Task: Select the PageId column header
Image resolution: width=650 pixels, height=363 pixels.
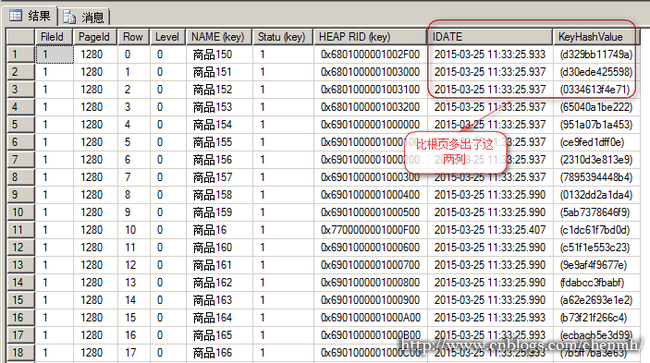Action: click(95, 37)
